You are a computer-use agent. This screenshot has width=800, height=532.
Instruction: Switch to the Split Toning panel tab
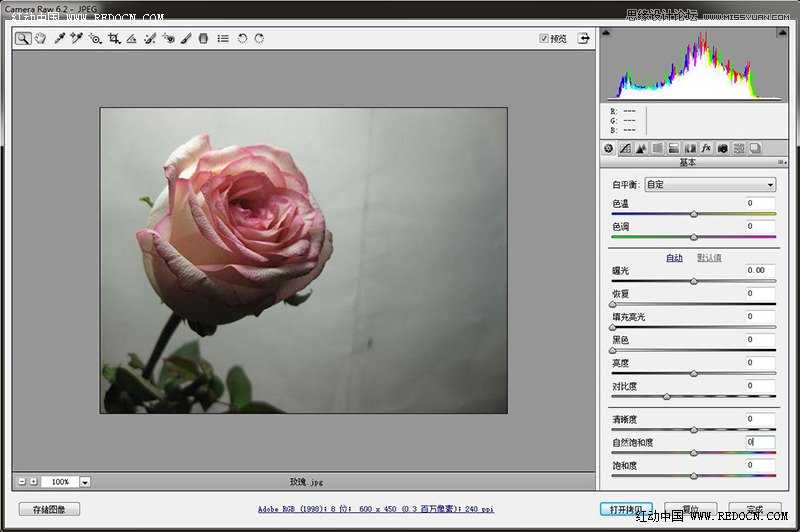point(673,148)
